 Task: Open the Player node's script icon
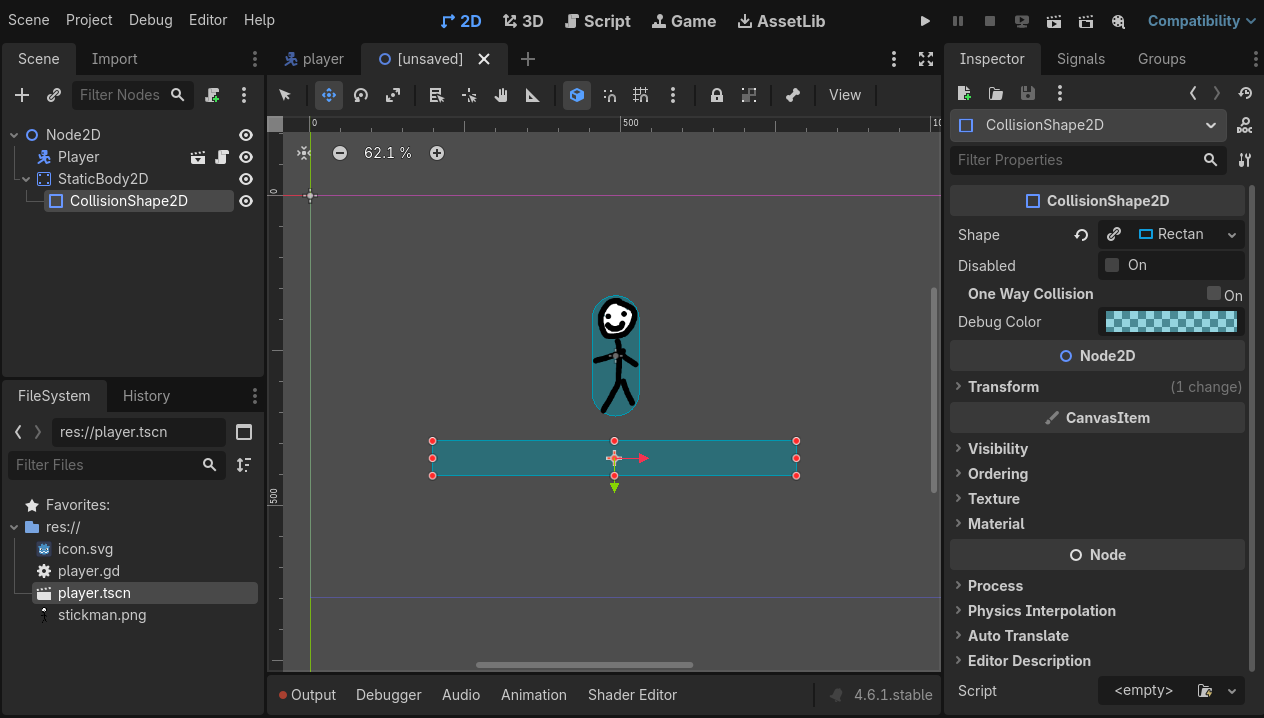click(x=222, y=157)
